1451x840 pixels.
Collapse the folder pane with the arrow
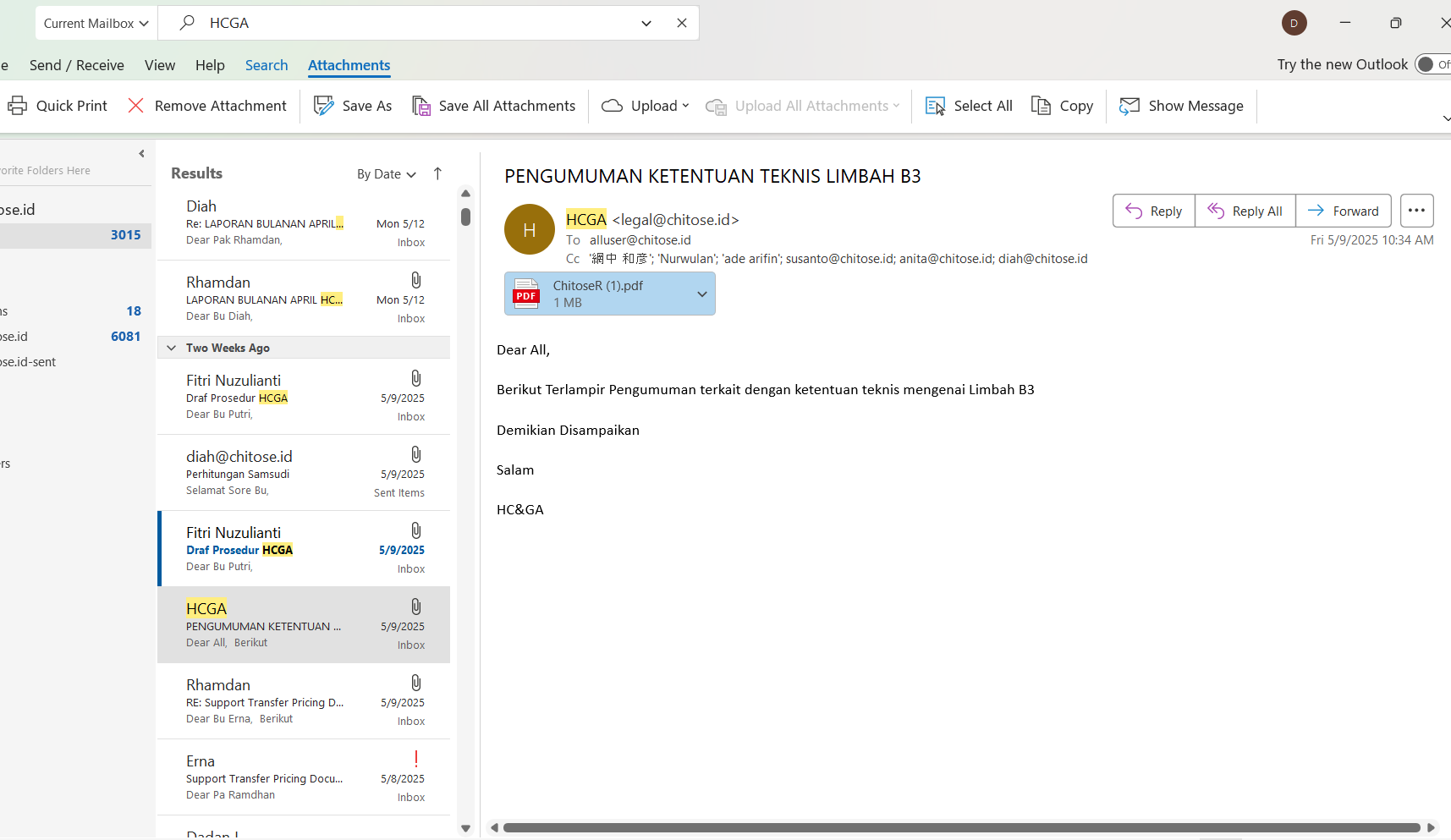[141, 153]
